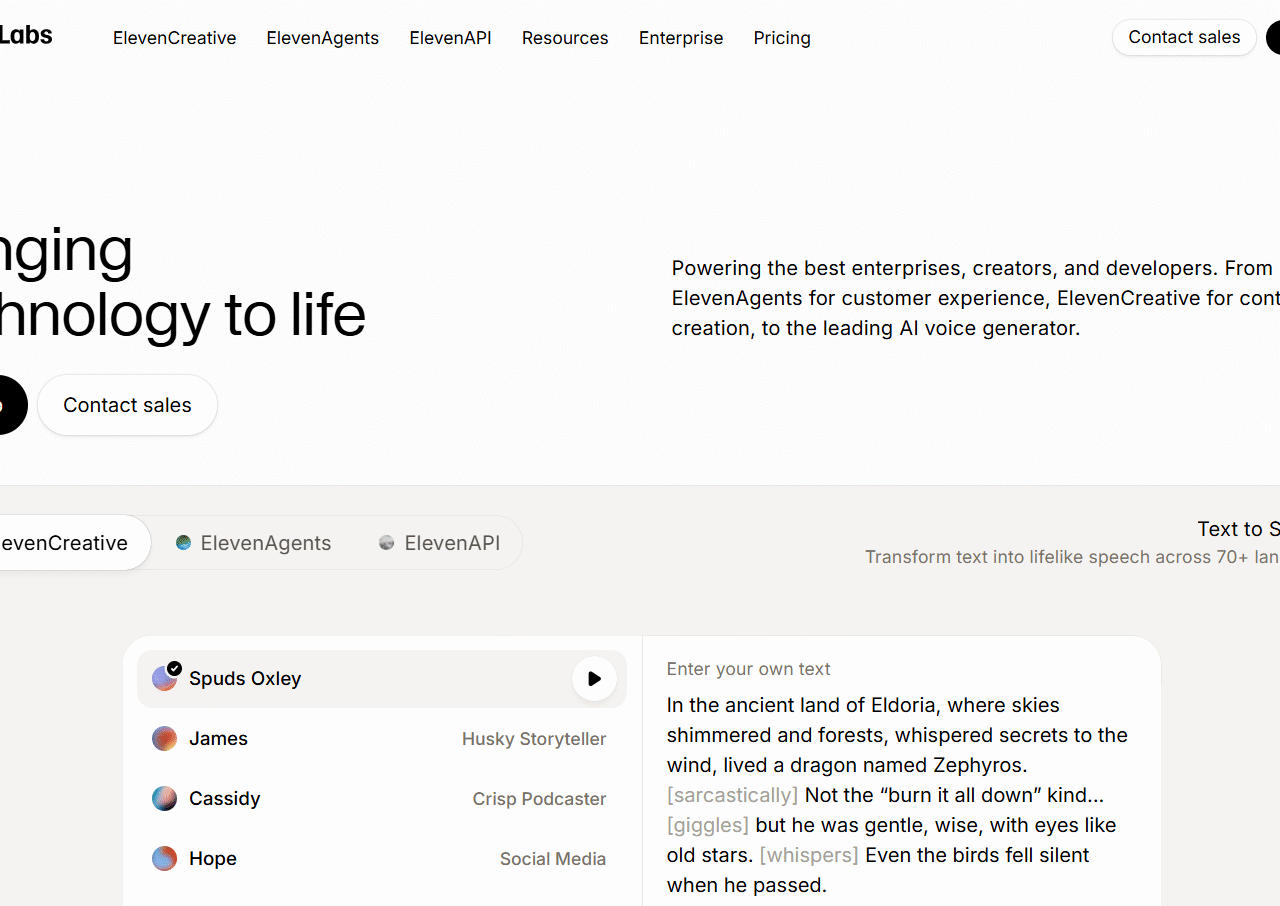The width and height of the screenshot is (1280, 906).
Task: Click Contact sales in the navigation bar
Action: pos(1184,37)
